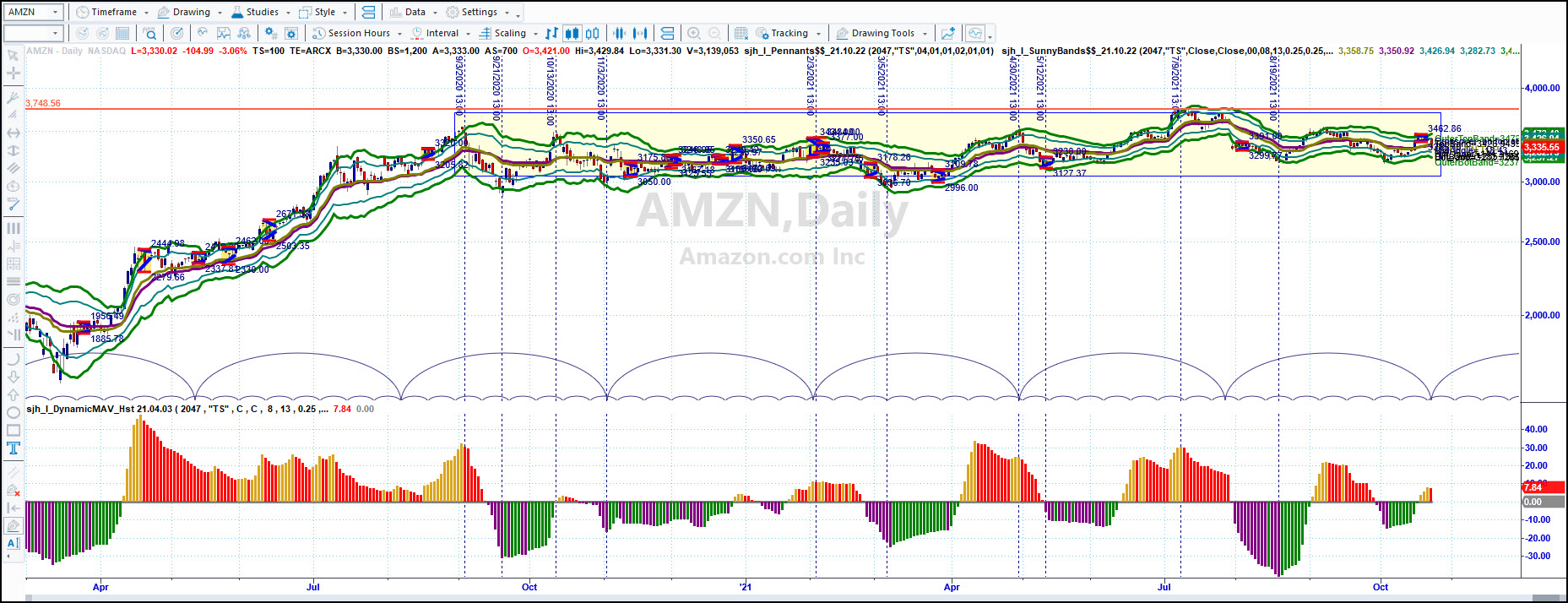Open the Settings menu
Image resolution: width=1568 pixels, height=603 pixels.
(x=477, y=12)
